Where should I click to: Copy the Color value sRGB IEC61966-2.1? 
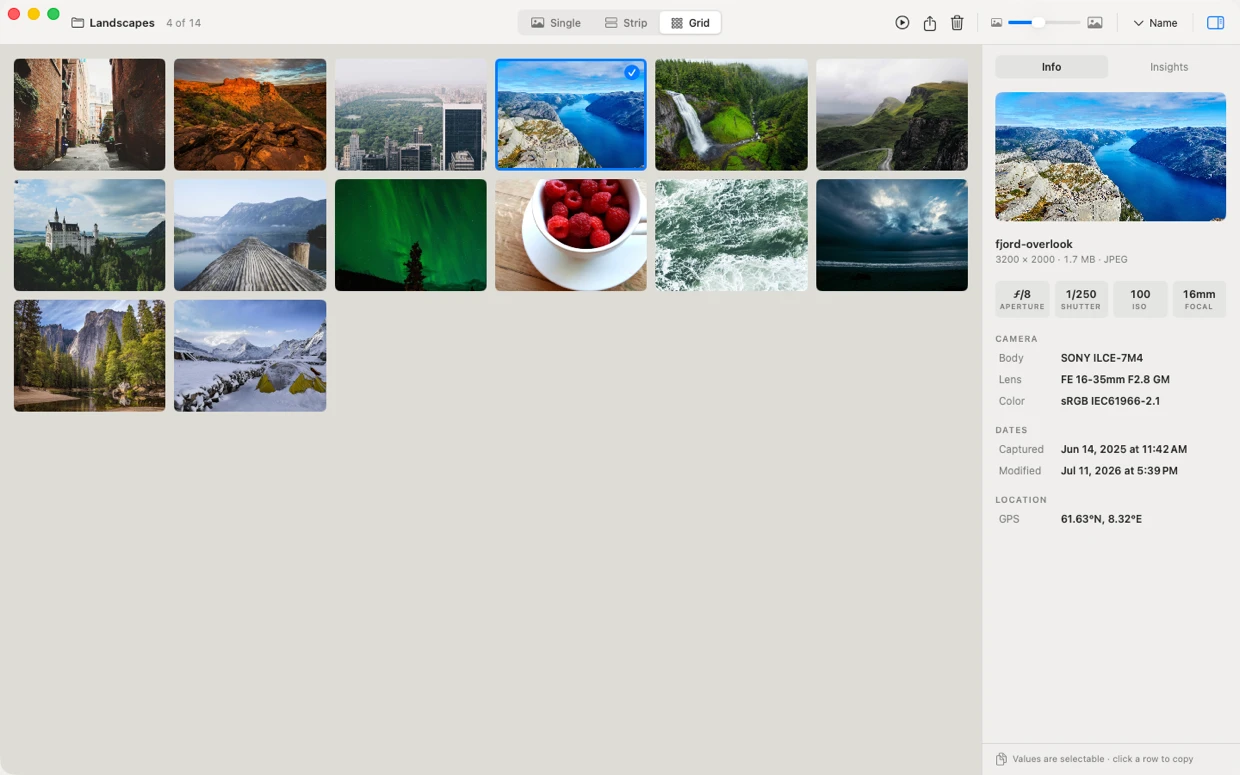click(x=1110, y=401)
